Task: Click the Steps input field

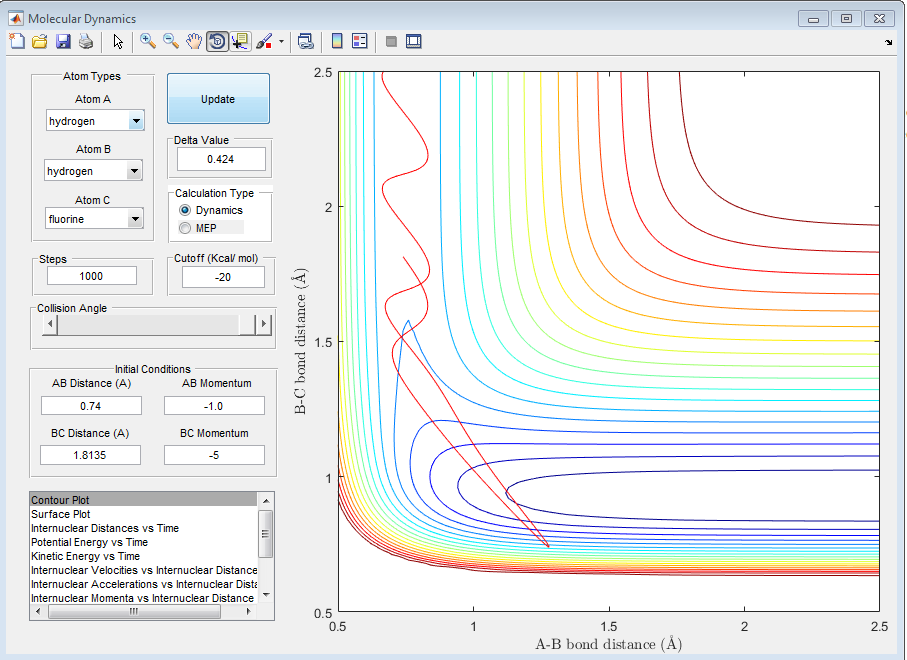Action: 92,276
